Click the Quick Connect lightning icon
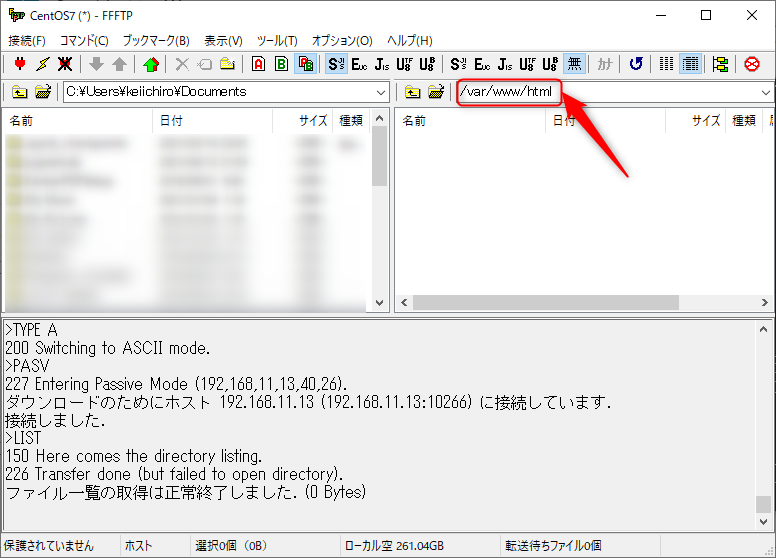This screenshot has height=558, width=776. coord(41,64)
